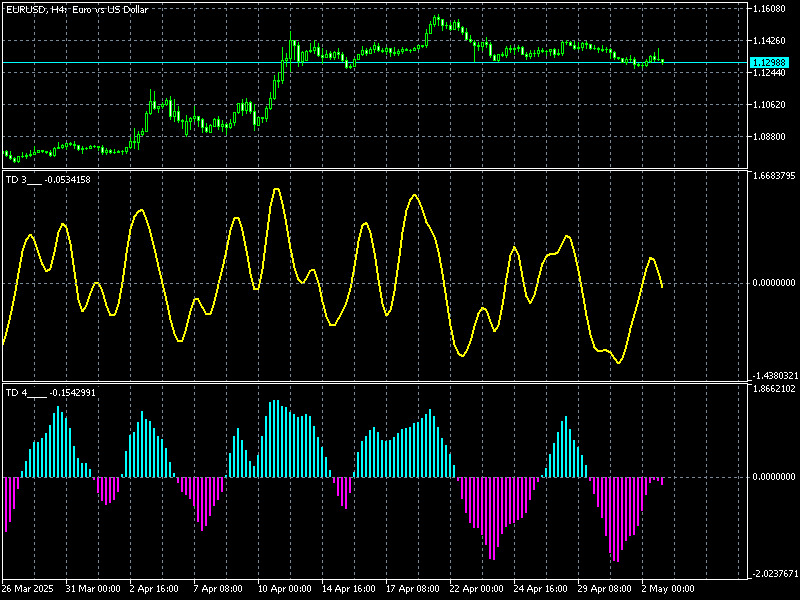Click the 7 Apr 08:00 time label
The height and width of the screenshot is (600, 800).
218,589
